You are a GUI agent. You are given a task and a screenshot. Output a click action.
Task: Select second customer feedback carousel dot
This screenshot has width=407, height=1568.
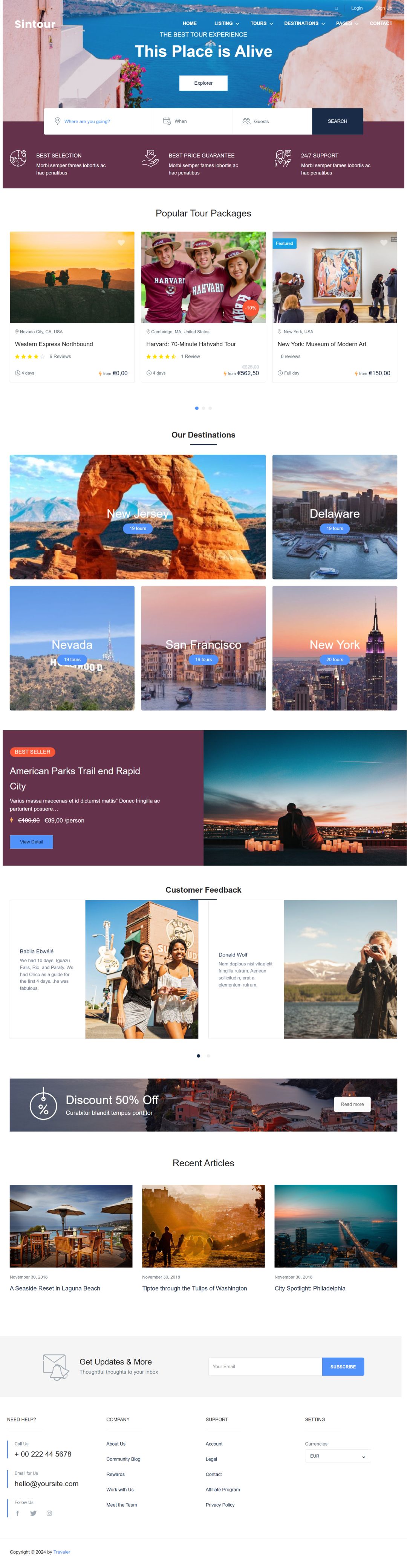208,1056
